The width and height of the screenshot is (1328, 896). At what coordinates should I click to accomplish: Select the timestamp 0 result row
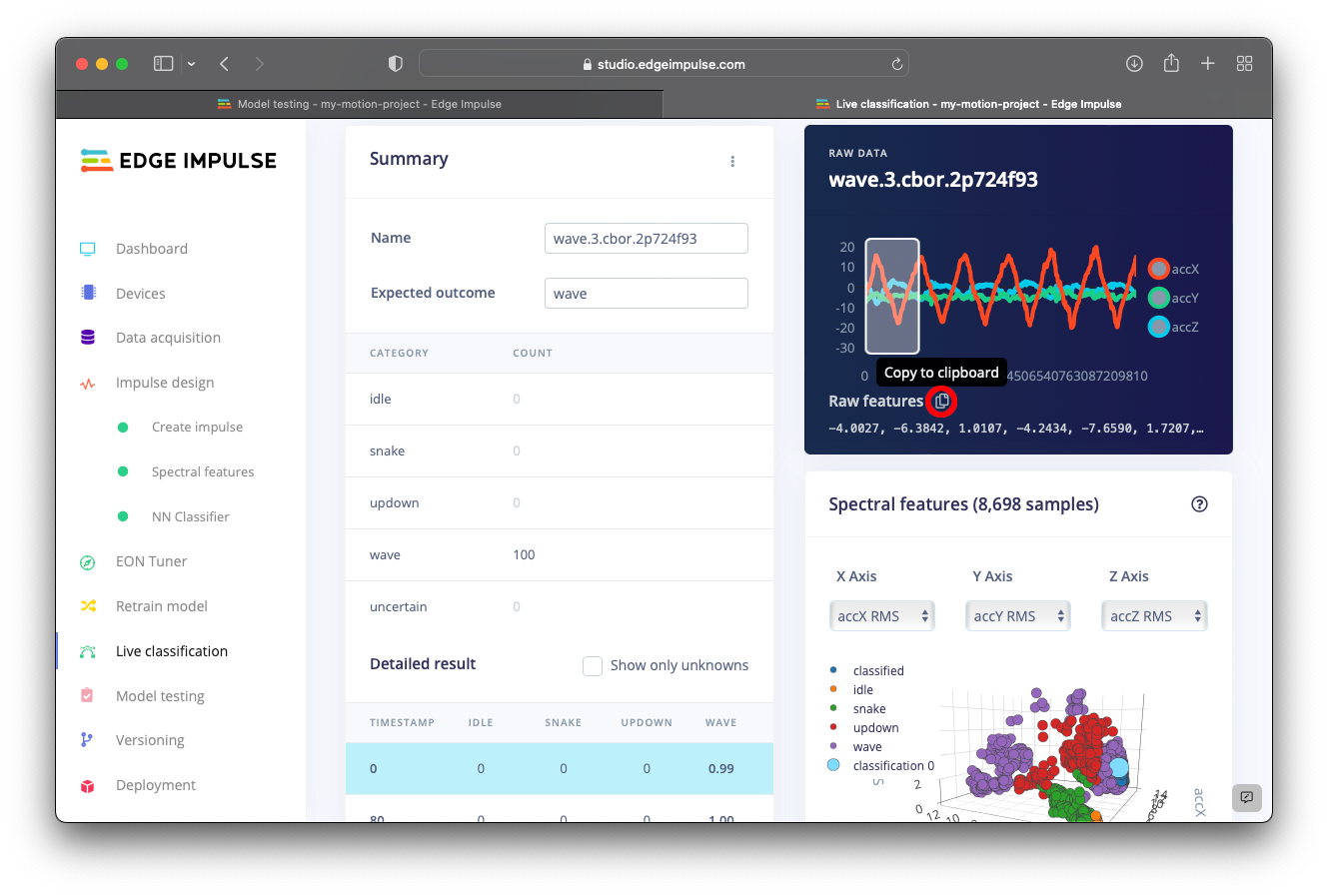560,768
